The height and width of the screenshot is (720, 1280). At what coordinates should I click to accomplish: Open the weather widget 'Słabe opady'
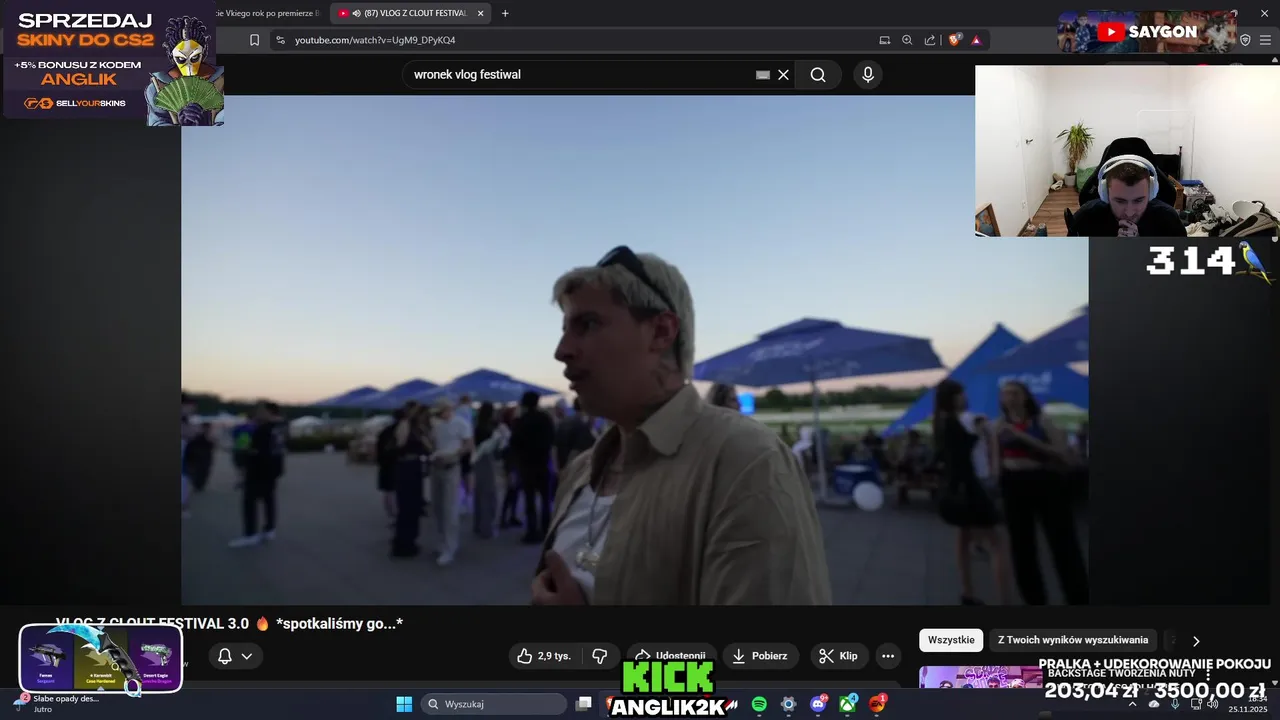(x=58, y=703)
